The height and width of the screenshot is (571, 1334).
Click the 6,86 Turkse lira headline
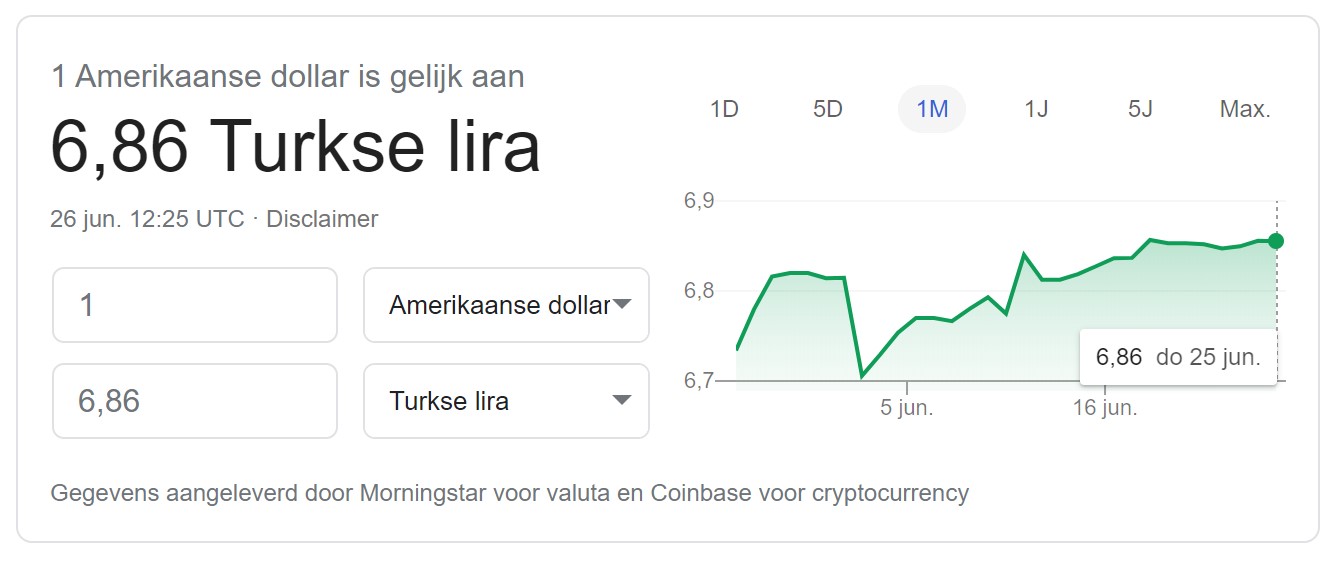[295, 147]
